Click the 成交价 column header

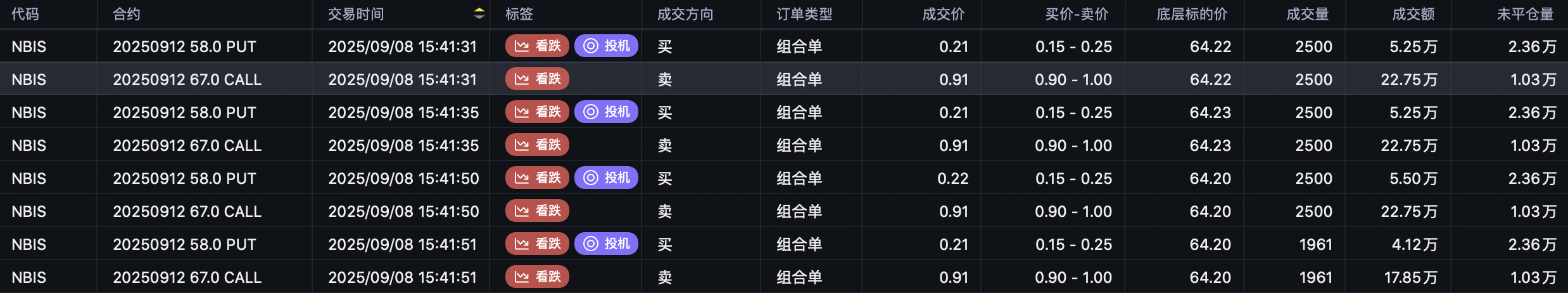click(x=944, y=14)
